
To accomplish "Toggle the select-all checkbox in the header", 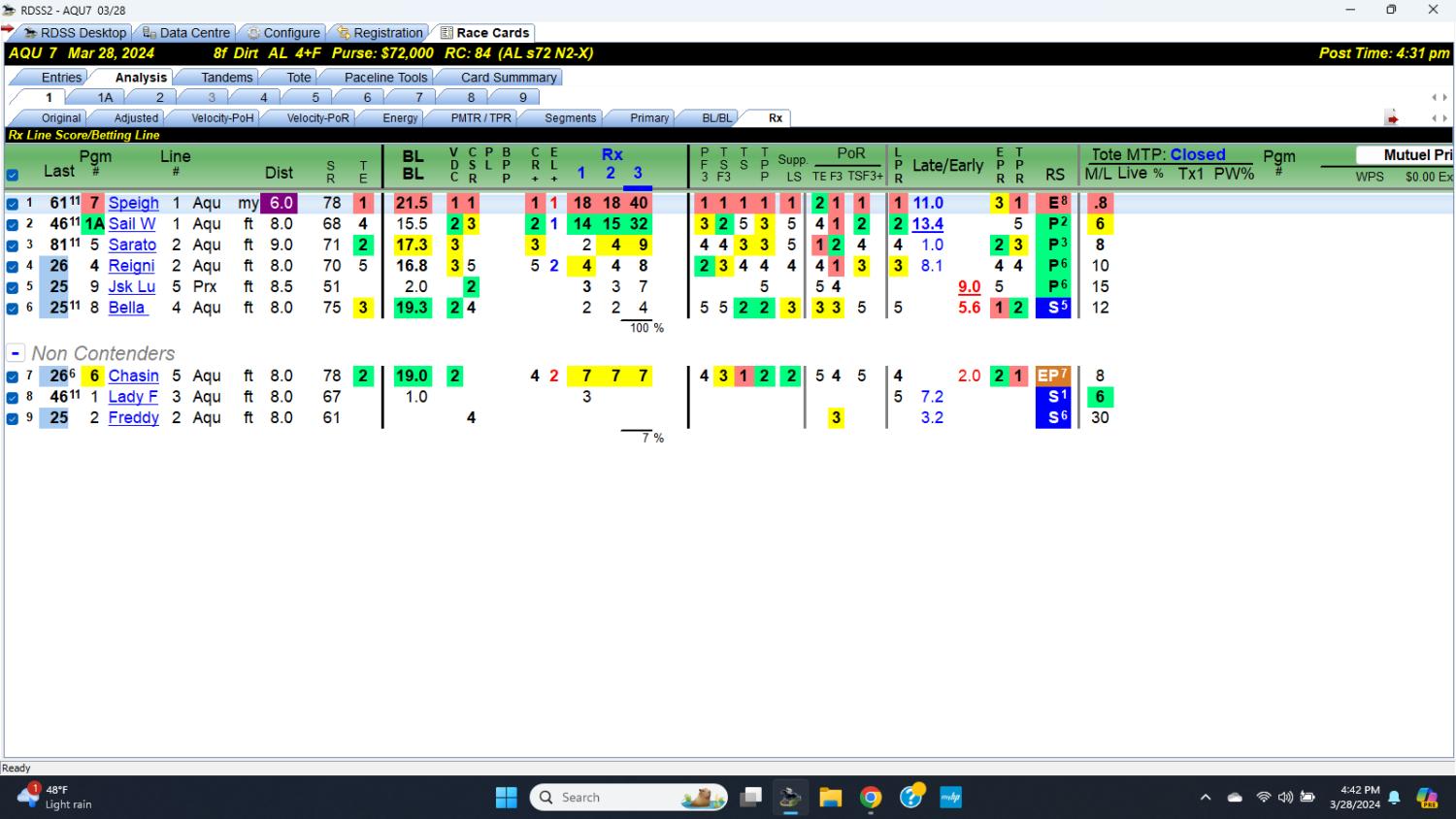I will (x=13, y=176).
